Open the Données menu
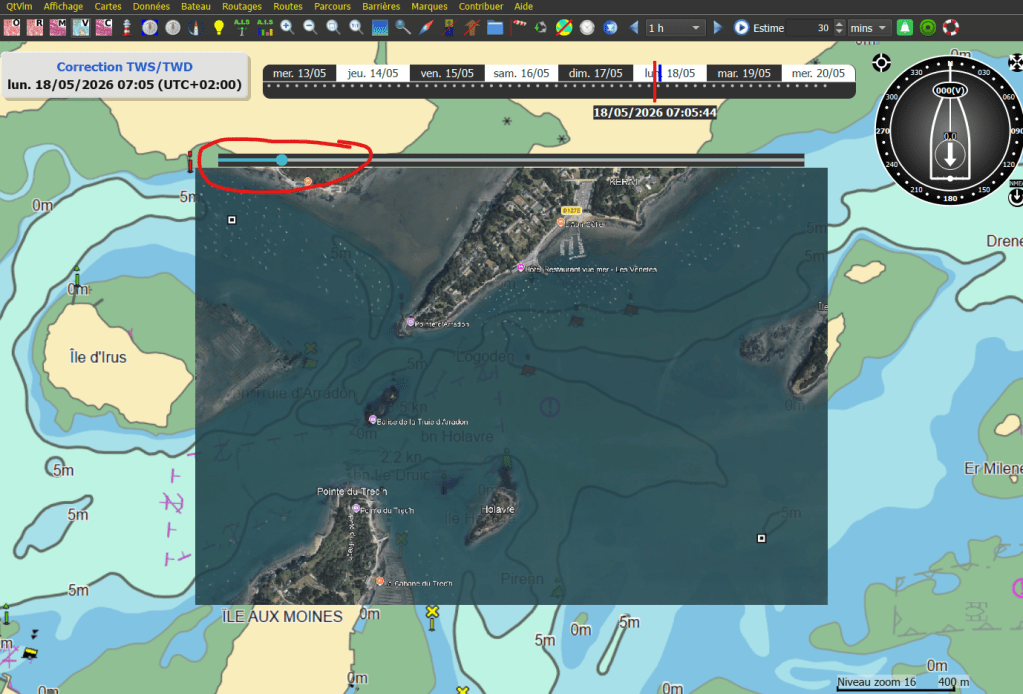1023x694 pixels. click(151, 7)
